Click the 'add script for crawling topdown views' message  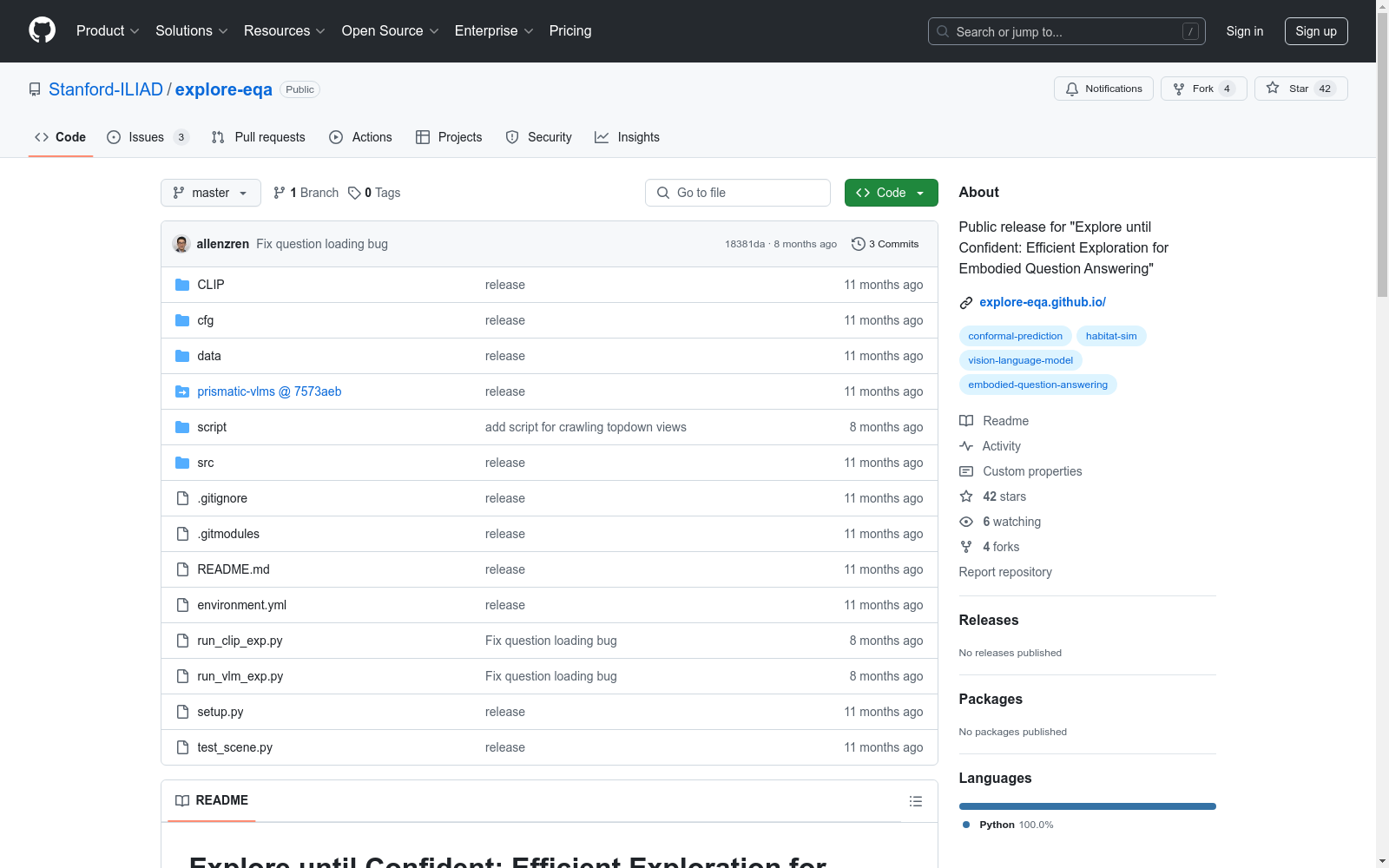[586, 427]
